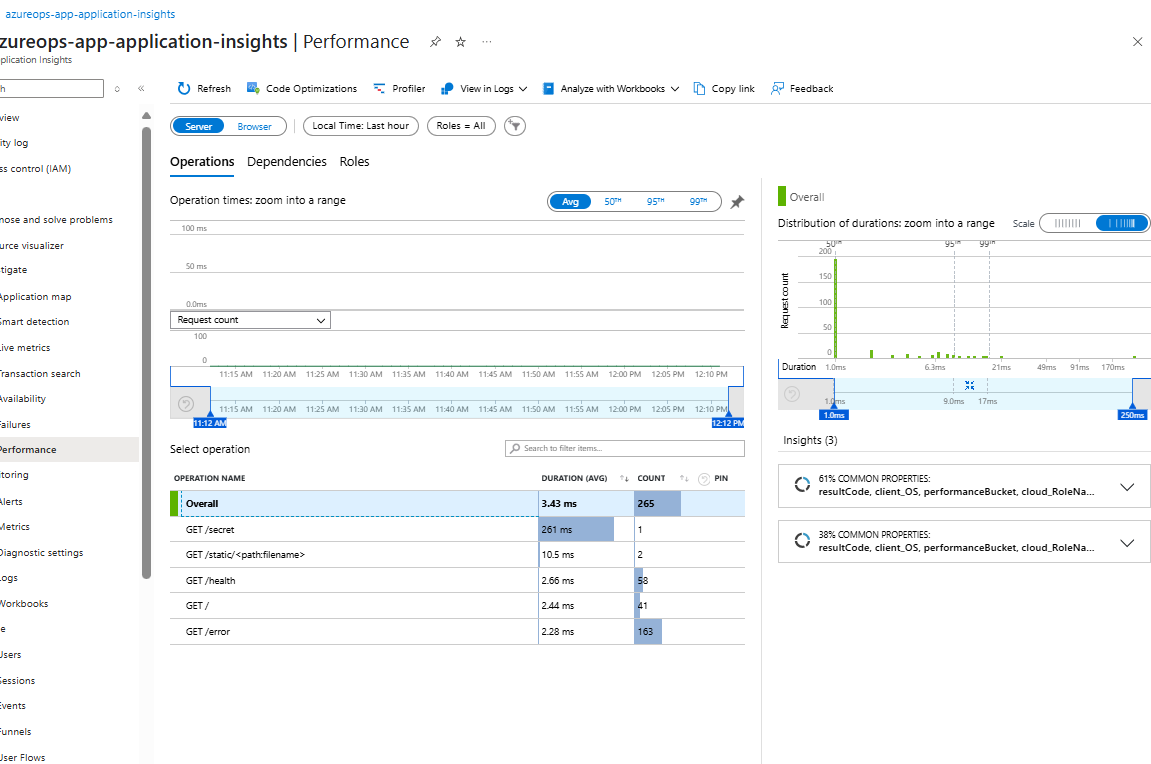Open User Flows in sidebar

23,757
